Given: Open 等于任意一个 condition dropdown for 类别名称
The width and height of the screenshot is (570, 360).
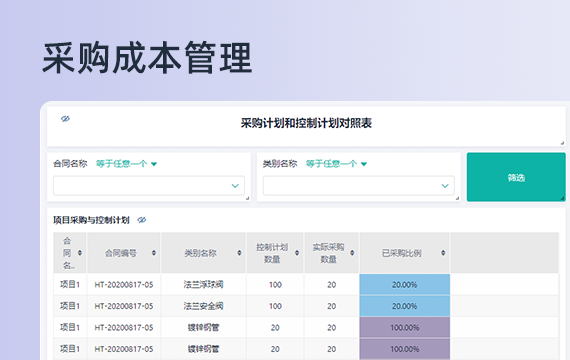Looking at the screenshot, I should [336, 164].
